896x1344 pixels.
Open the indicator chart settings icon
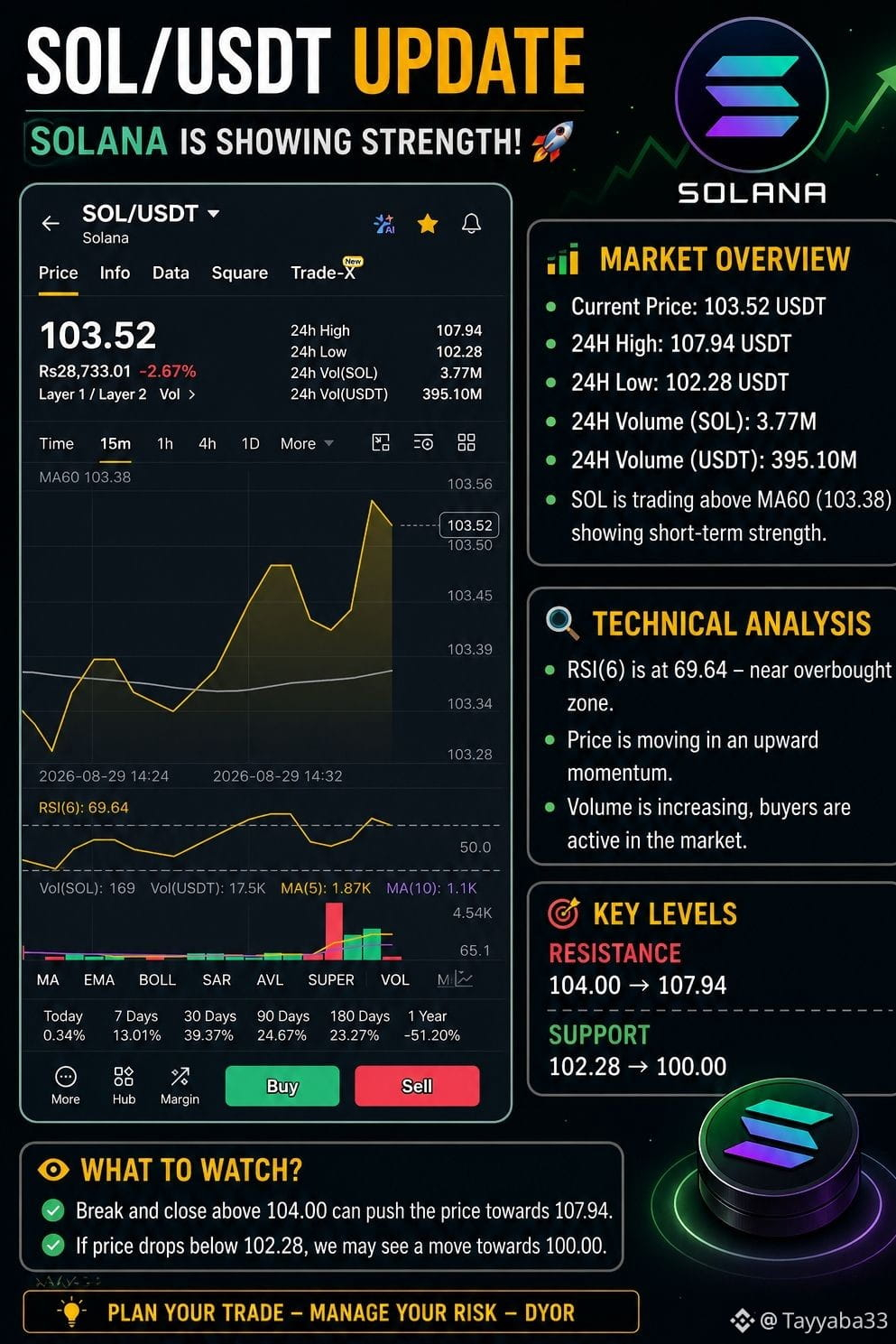pyautogui.click(x=464, y=978)
